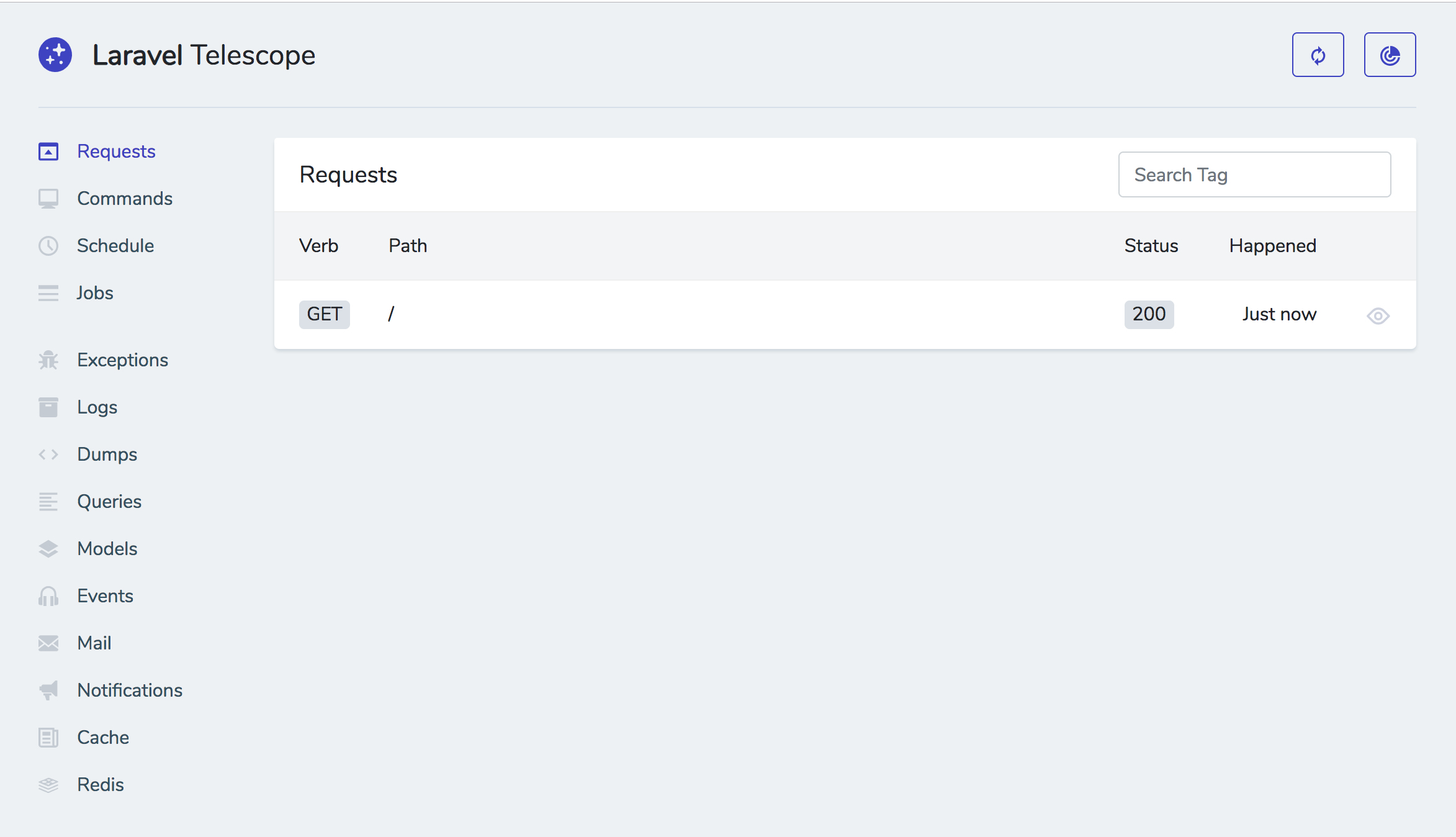Open the Schedule section
This screenshot has width=1456, height=837.
pos(116,245)
